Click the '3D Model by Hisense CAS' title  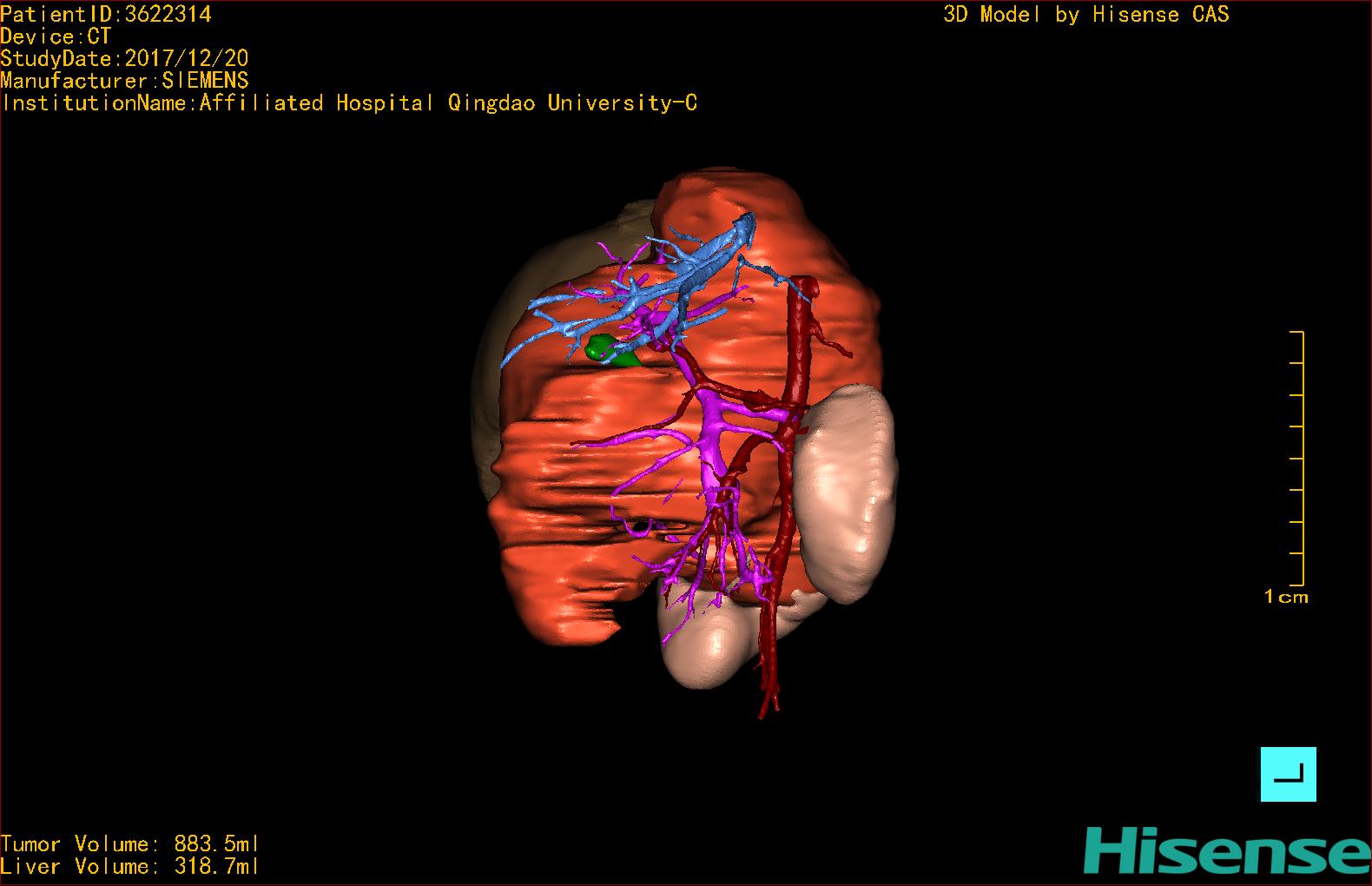(x=1085, y=14)
